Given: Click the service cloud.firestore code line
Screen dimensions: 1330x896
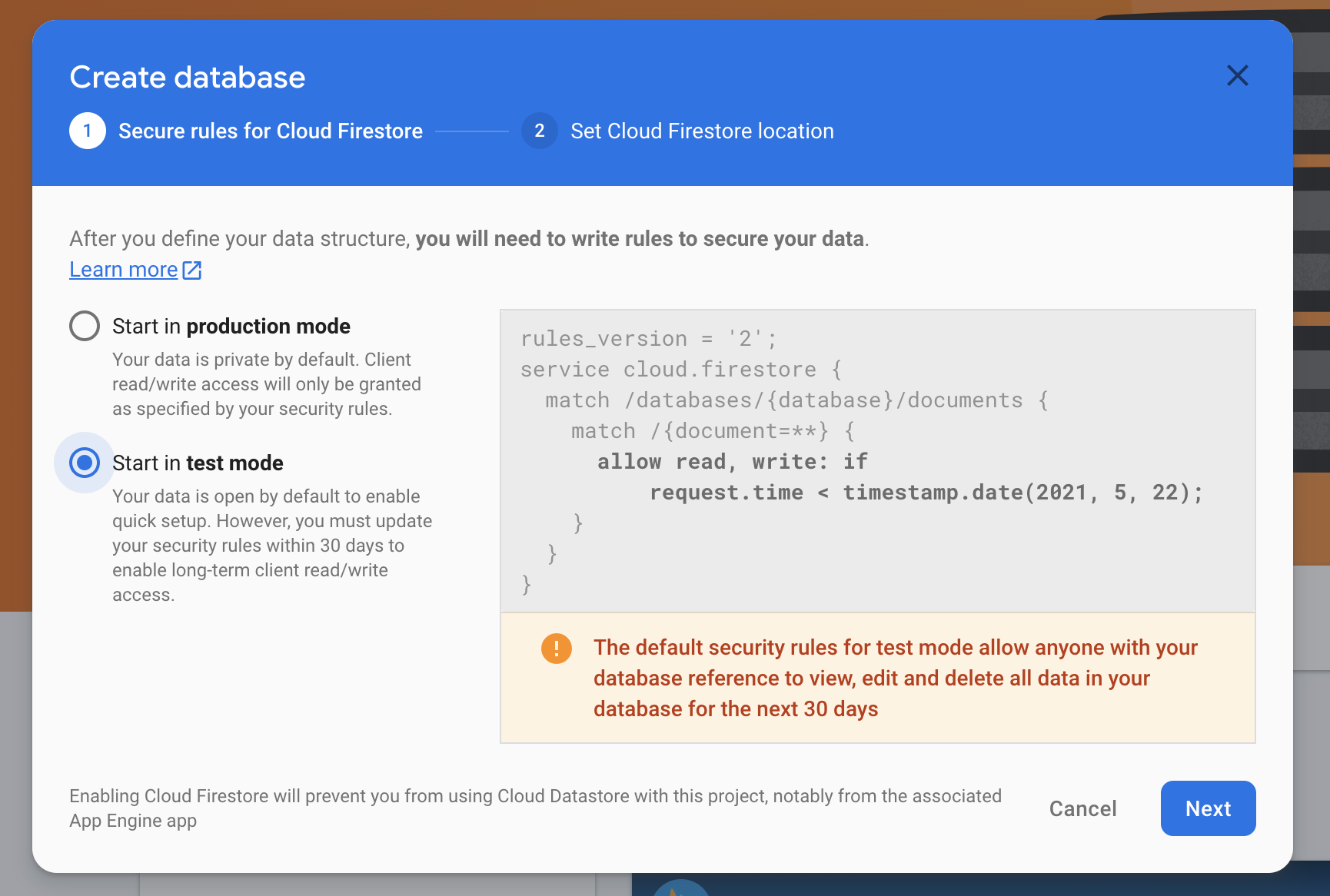Looking at the screenshot, I should (681, 370).
